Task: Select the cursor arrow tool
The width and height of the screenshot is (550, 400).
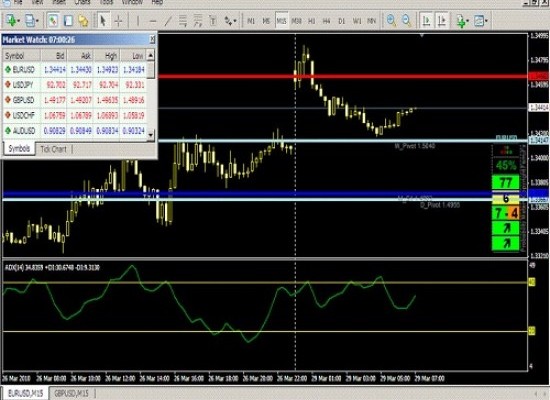Action: pos(103,21)
